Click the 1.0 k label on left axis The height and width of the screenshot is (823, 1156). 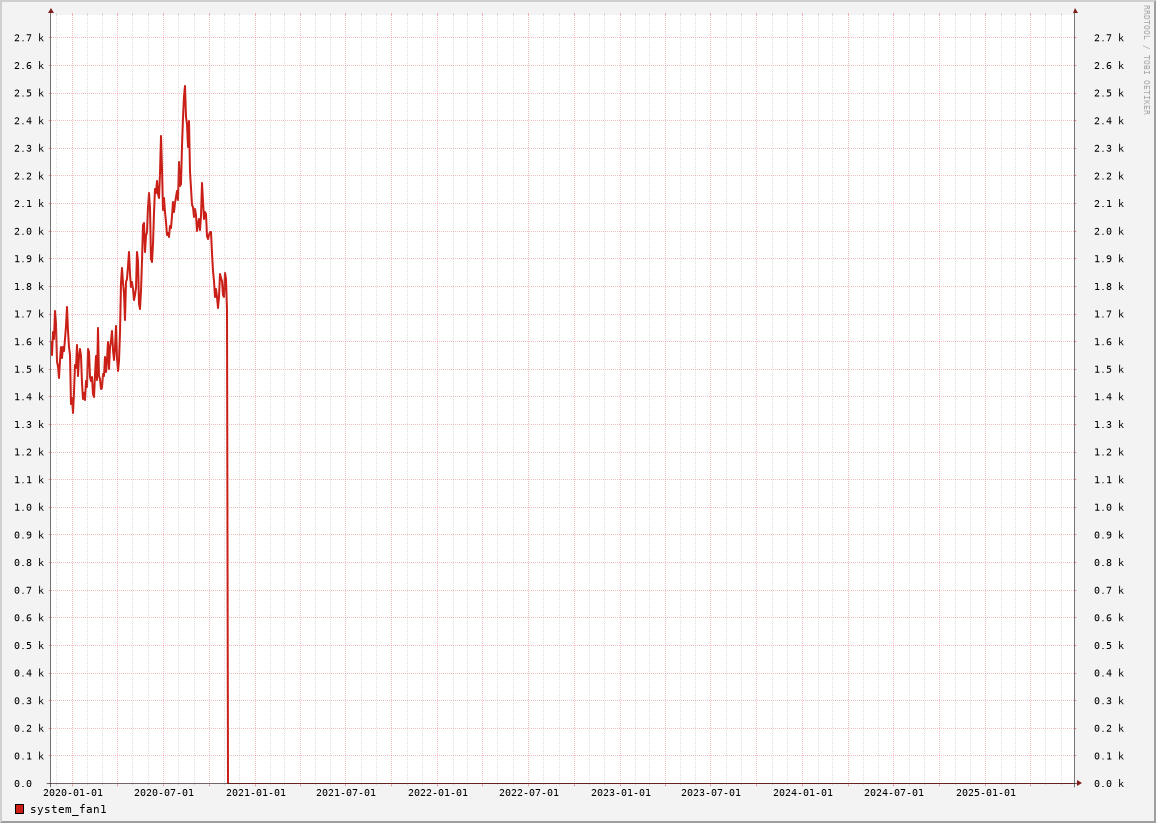coord(29,507)
